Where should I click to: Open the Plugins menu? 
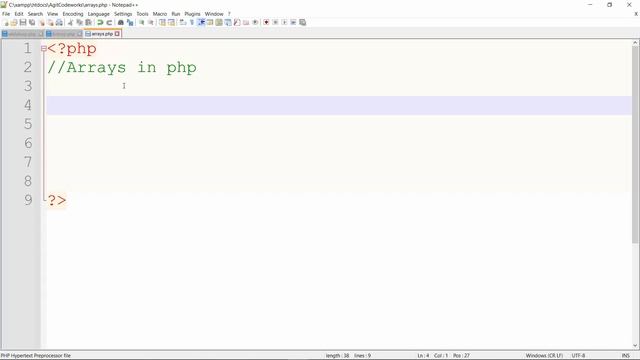192,14
